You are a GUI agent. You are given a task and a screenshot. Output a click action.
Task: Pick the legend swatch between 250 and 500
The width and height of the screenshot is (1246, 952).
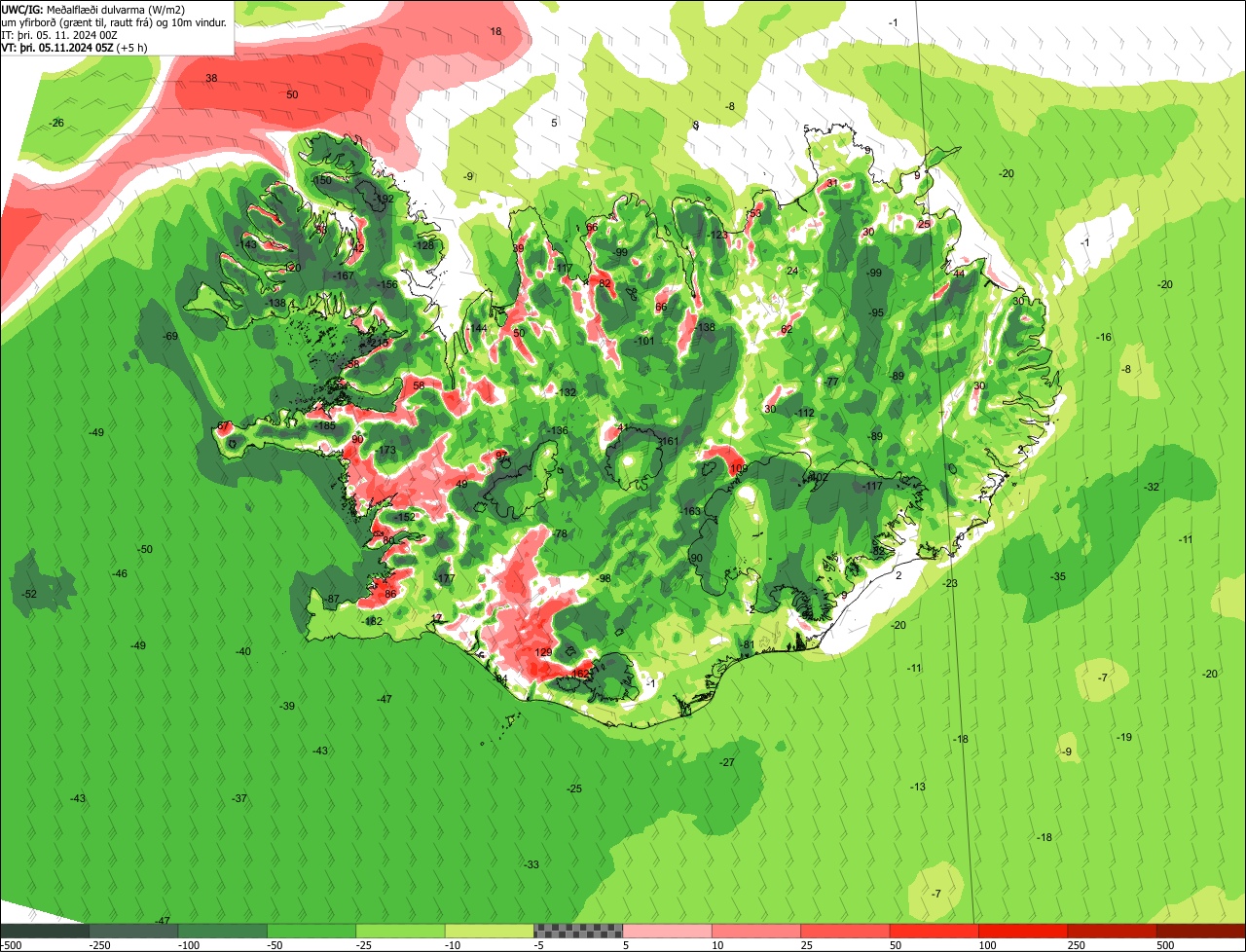[x=1113, y=931]
